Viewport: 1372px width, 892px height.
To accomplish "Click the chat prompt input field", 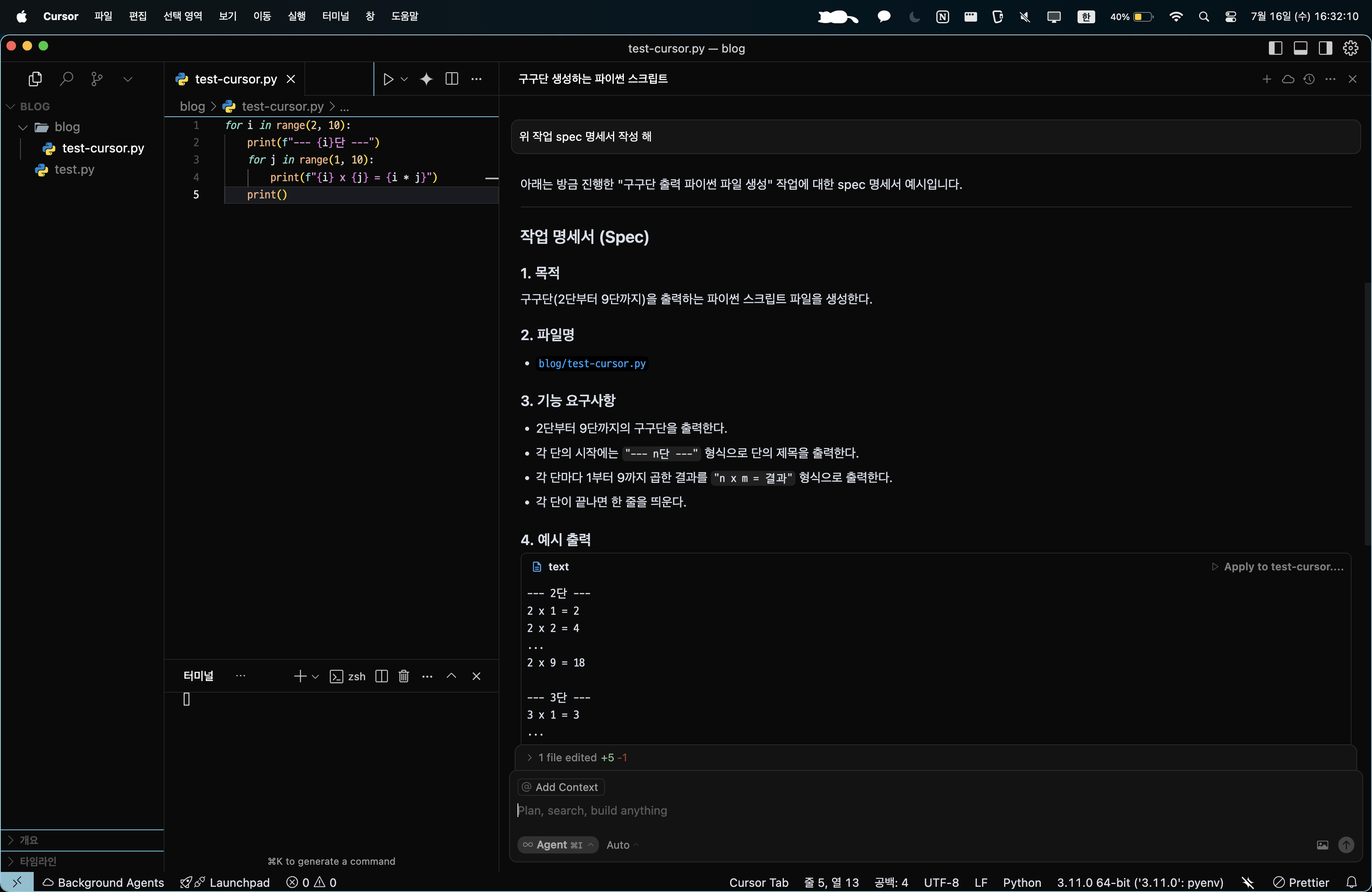I will (x=865, y=810).
